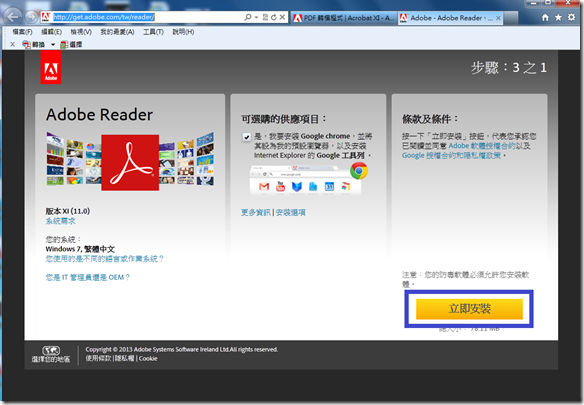This screenshot has width=584, height=405.
Task: Open Favorites with the star icon
Action: [x=558, y=18]
